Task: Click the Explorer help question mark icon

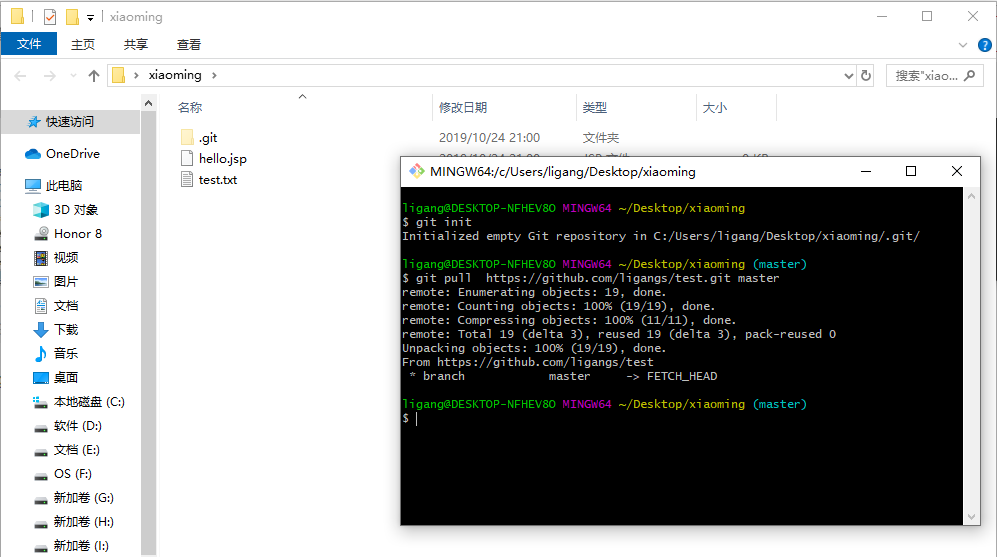Action: pyautogui.click(x=984, y=45)
